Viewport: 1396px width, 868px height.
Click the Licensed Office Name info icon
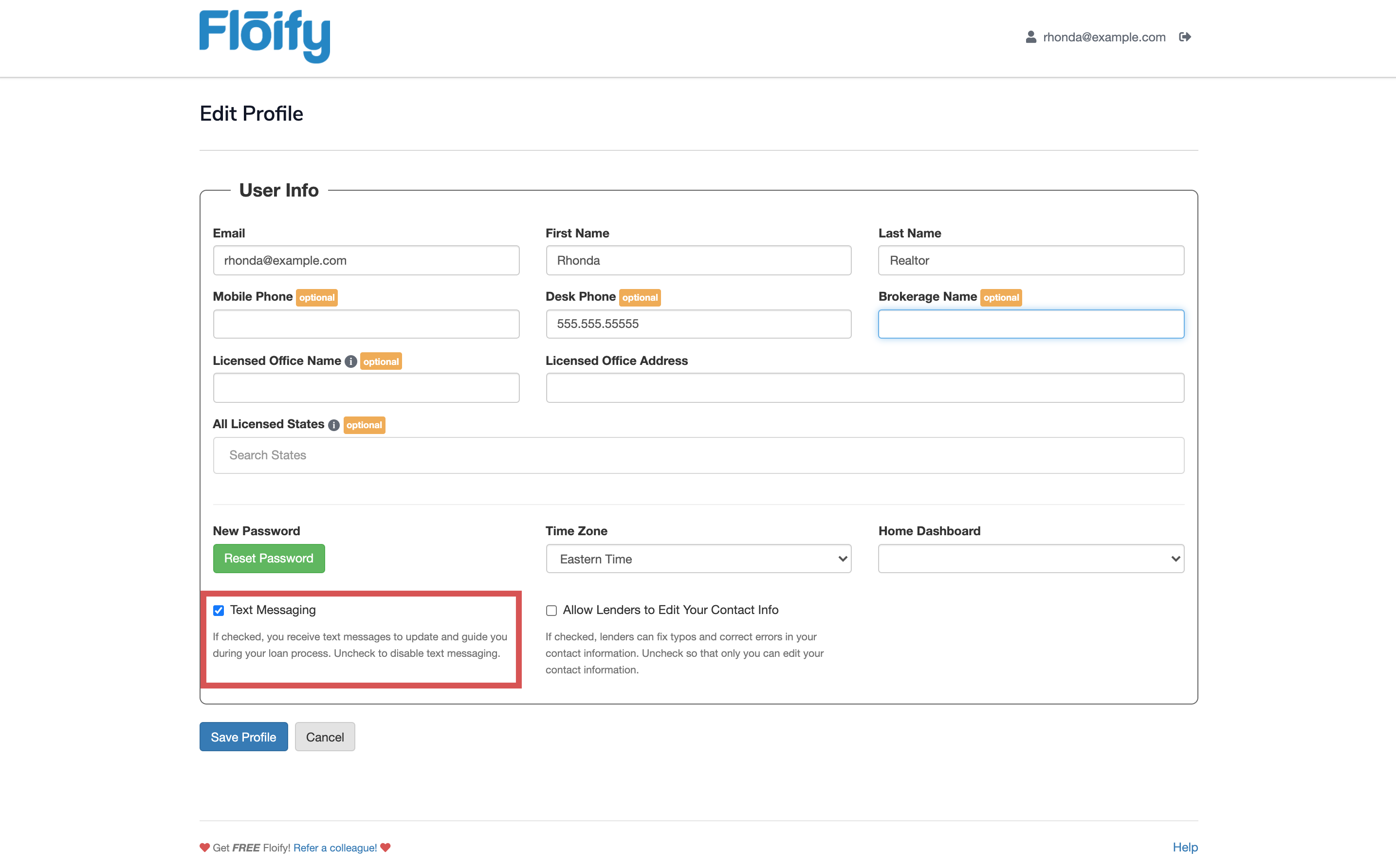pyautogui.click(x=350, y=361)
